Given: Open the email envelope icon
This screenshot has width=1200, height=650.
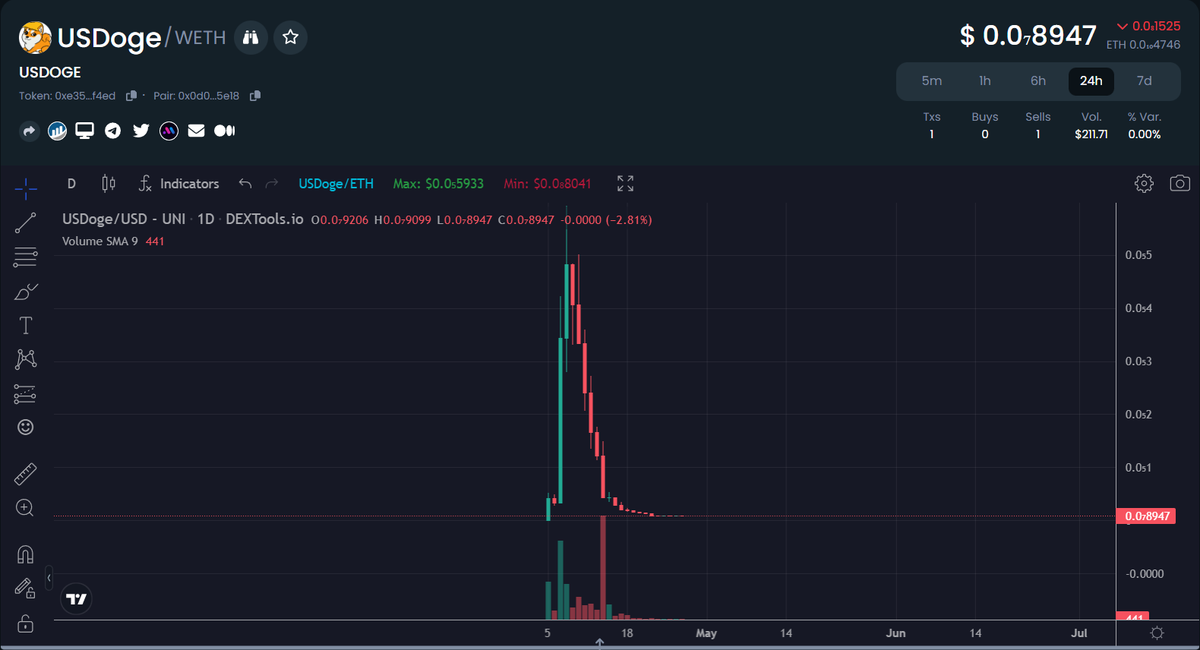Looking at the screenshot, I should (196, 131).
